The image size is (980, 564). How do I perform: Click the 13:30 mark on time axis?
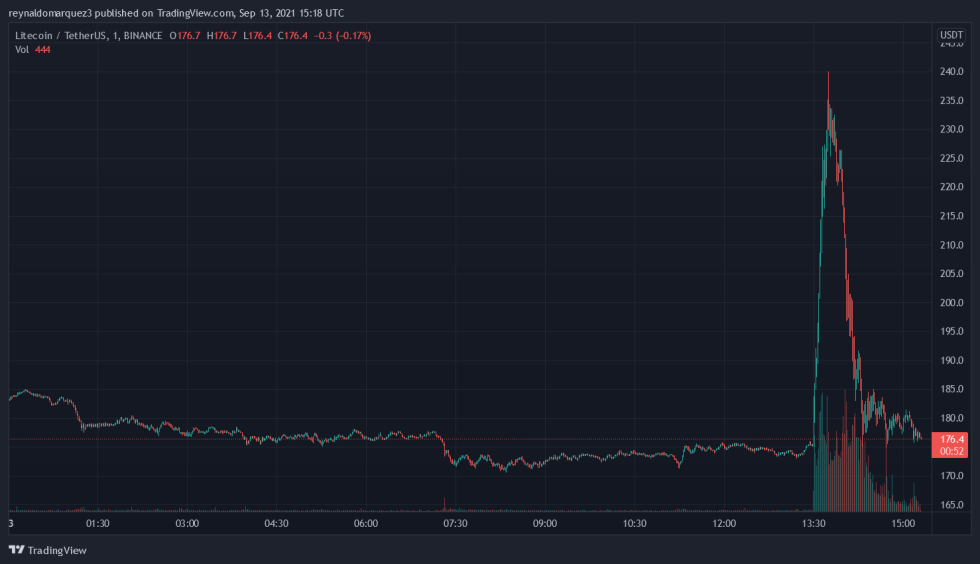click(814, 524)
